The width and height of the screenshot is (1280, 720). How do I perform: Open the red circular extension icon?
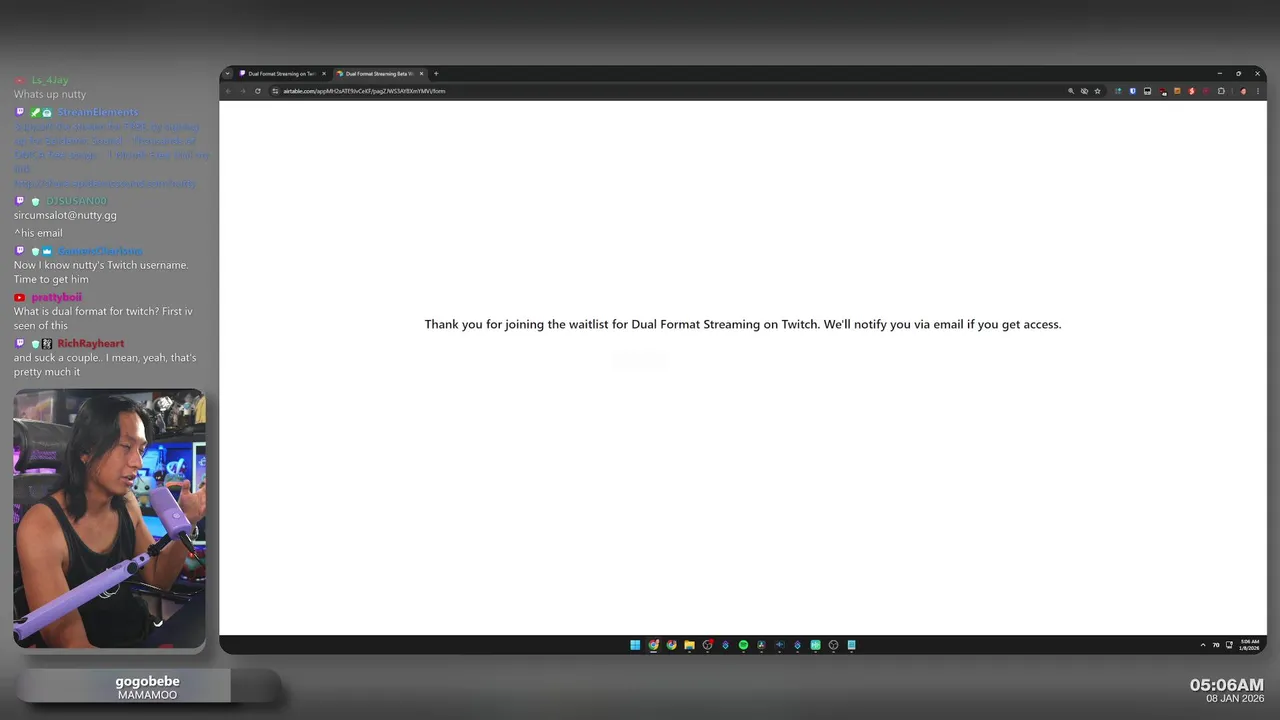[x=1192, y=91]
